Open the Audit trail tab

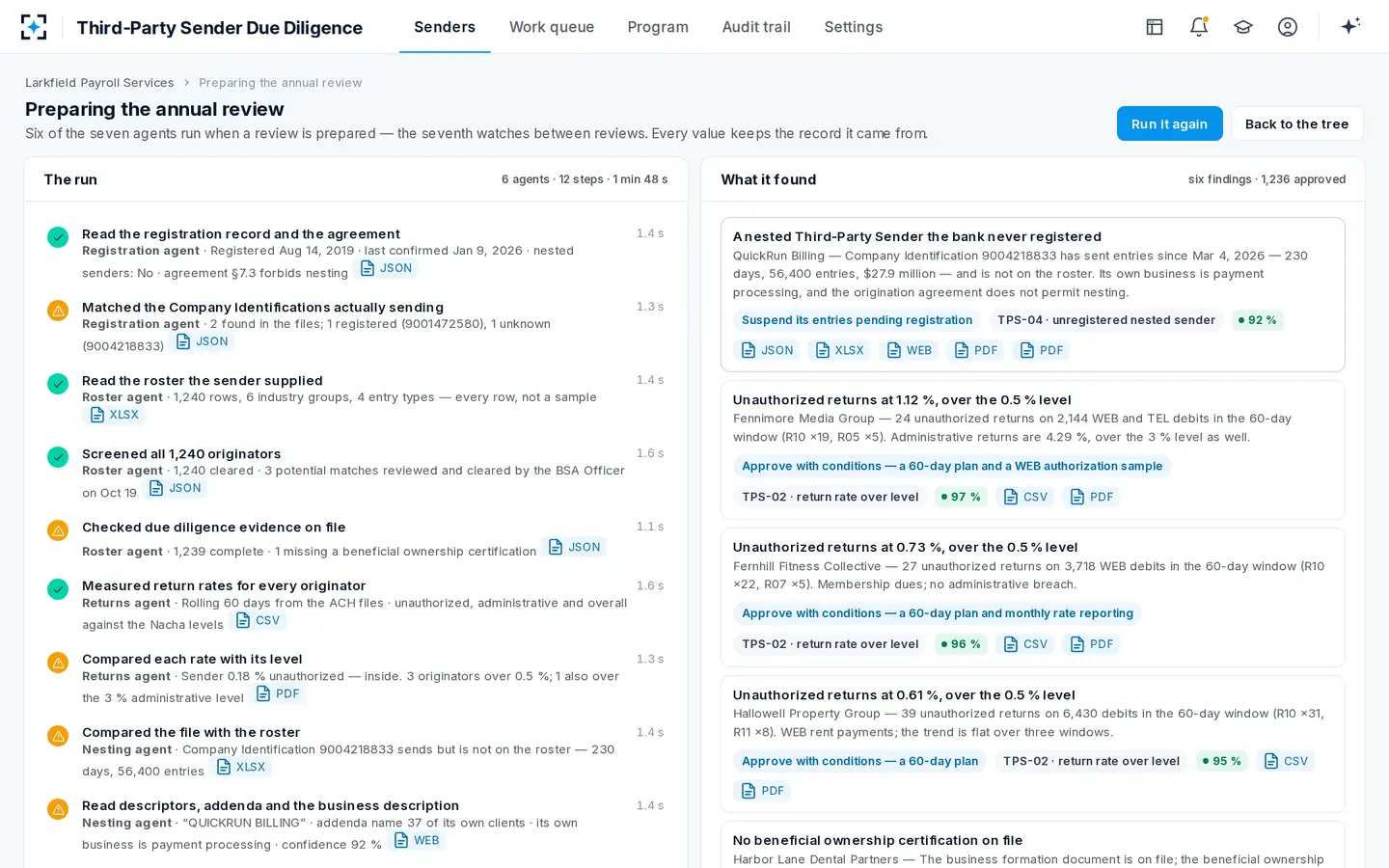(x=756, y=27)
